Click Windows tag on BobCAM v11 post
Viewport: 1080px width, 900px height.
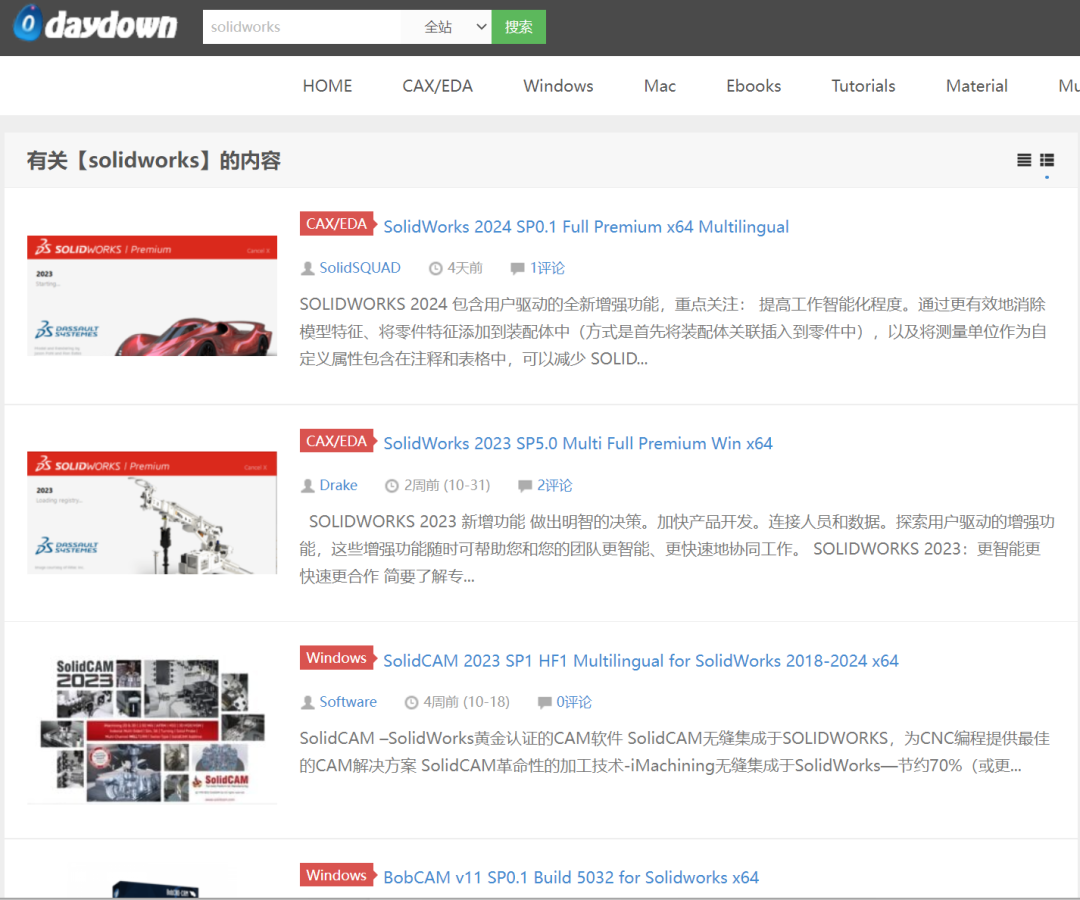pyautogui.click(x=338, y=875)
